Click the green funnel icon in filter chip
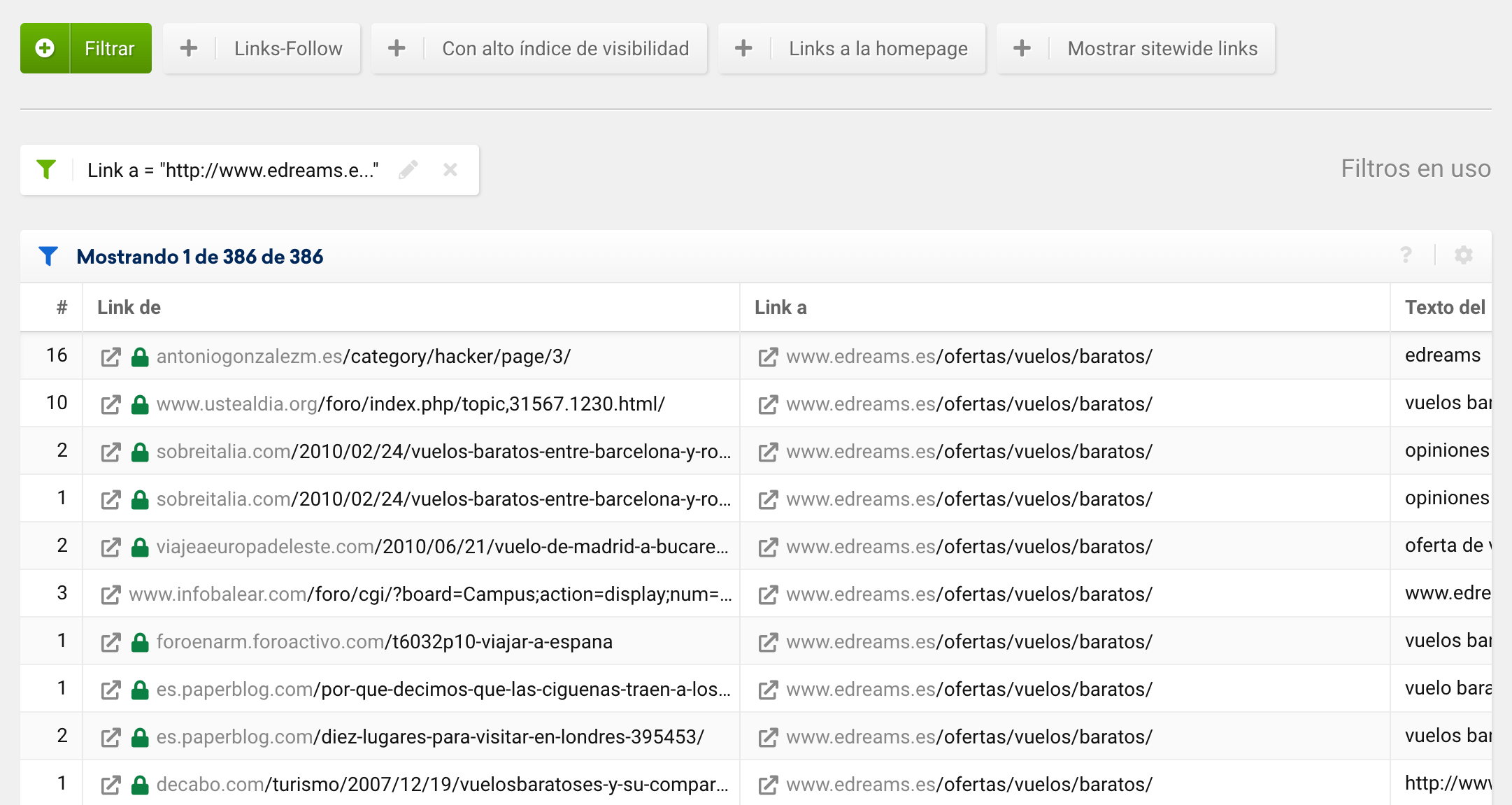Viewport: 1512px width, 805px height. coord(46,170)
